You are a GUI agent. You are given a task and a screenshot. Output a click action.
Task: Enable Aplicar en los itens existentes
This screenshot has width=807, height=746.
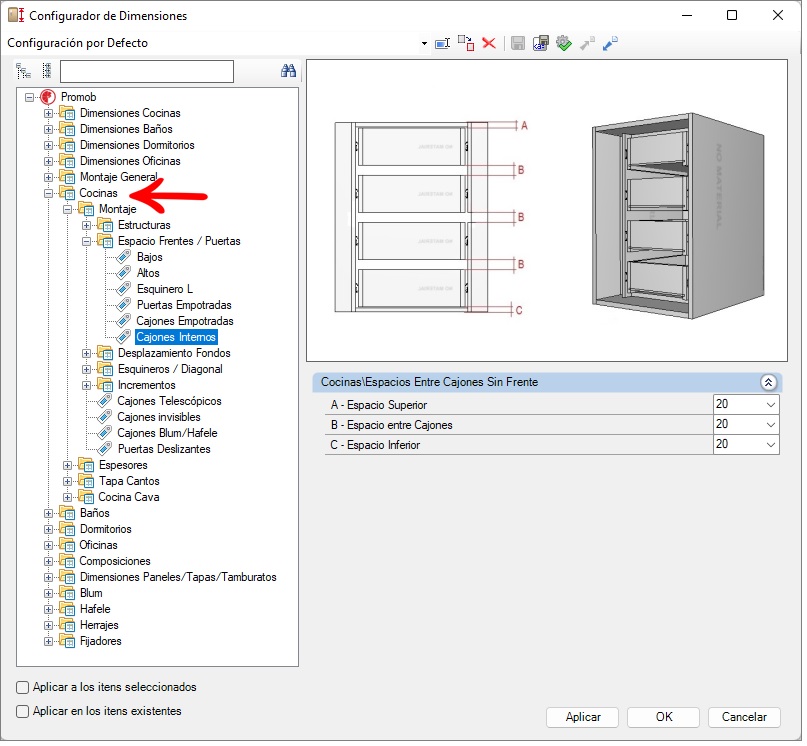coord(23,712)
